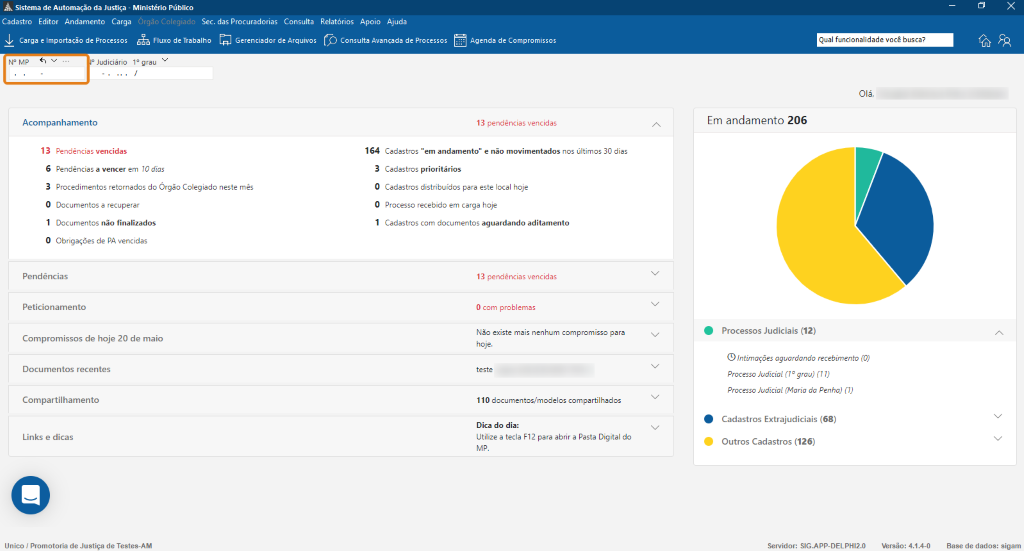Open the Agenda de Compromissos calendar icon

[x=460, y=41]
